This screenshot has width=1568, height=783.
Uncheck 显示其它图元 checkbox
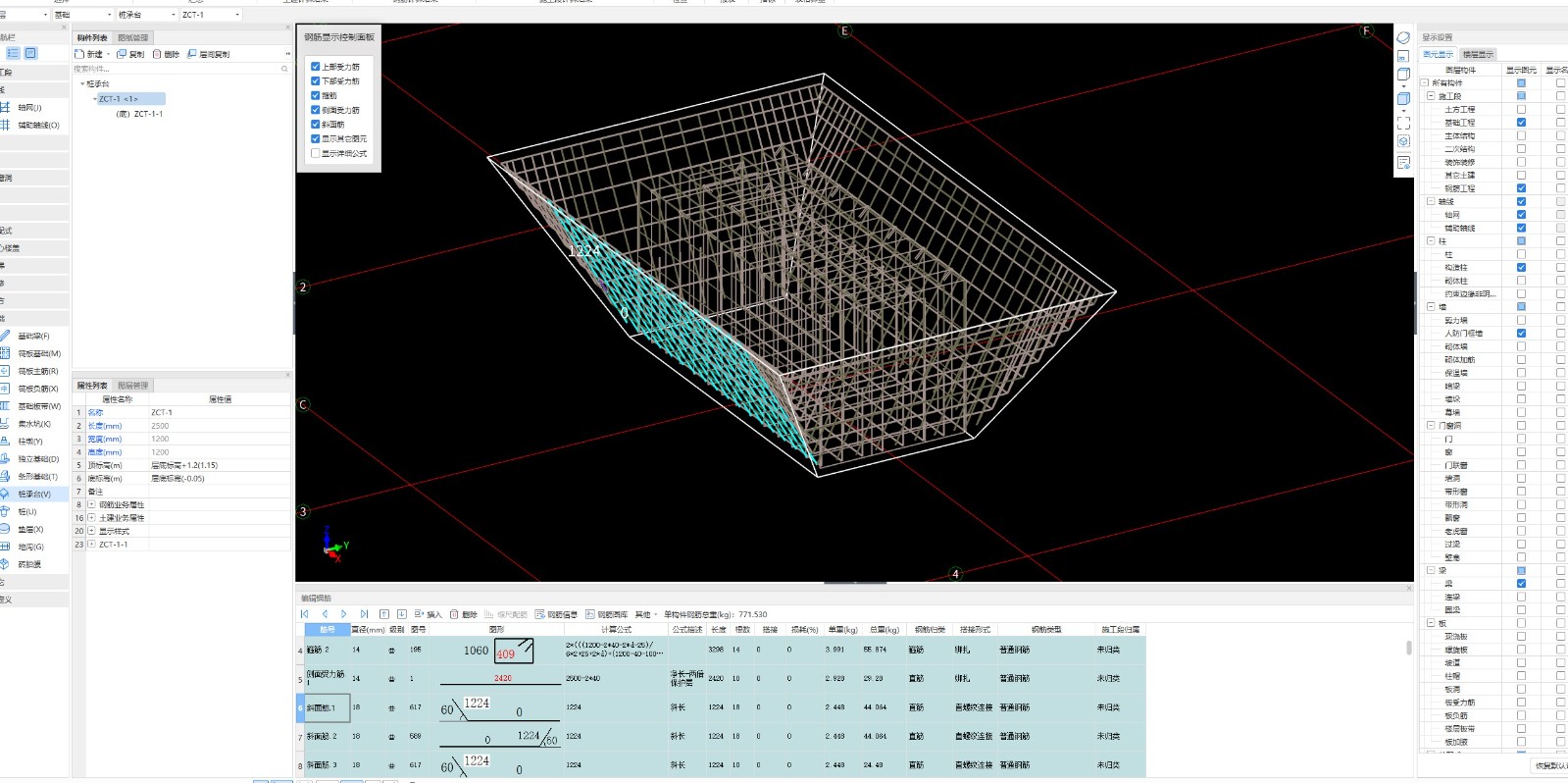pos(316,138)
